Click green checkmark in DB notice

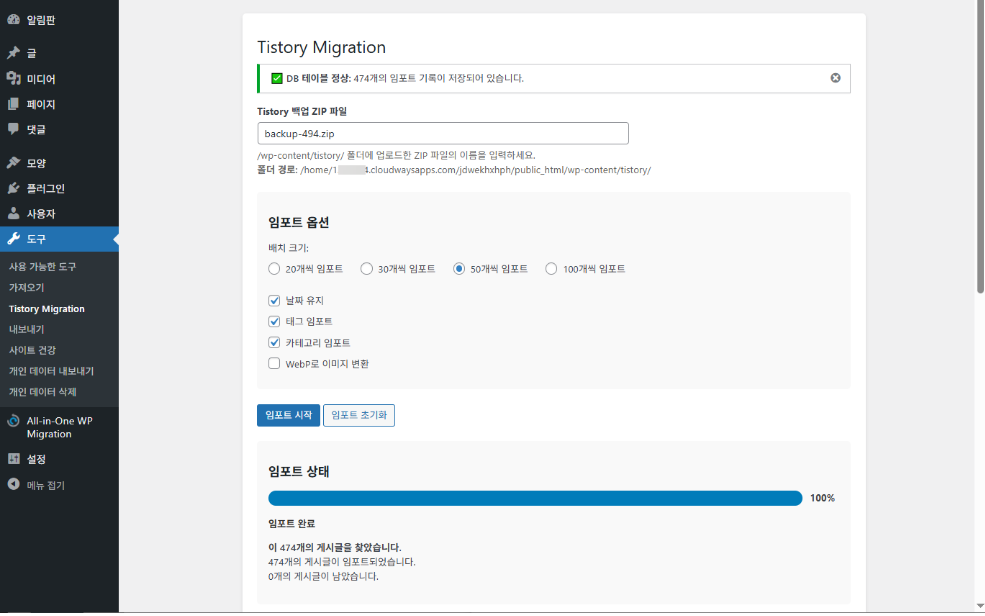(276, 78)
